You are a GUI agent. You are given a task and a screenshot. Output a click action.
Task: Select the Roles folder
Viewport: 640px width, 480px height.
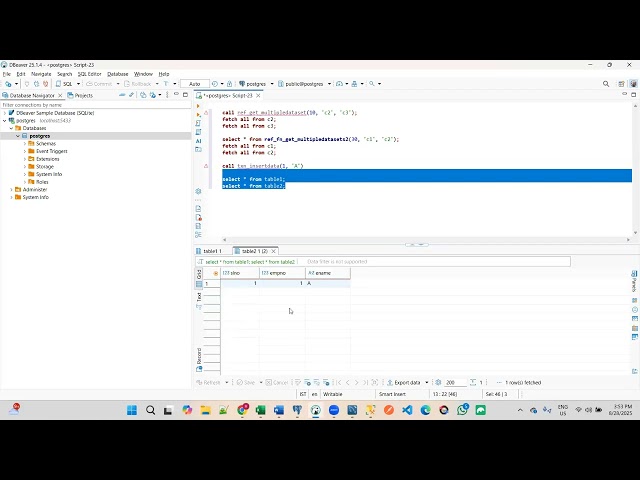[42, 182]
